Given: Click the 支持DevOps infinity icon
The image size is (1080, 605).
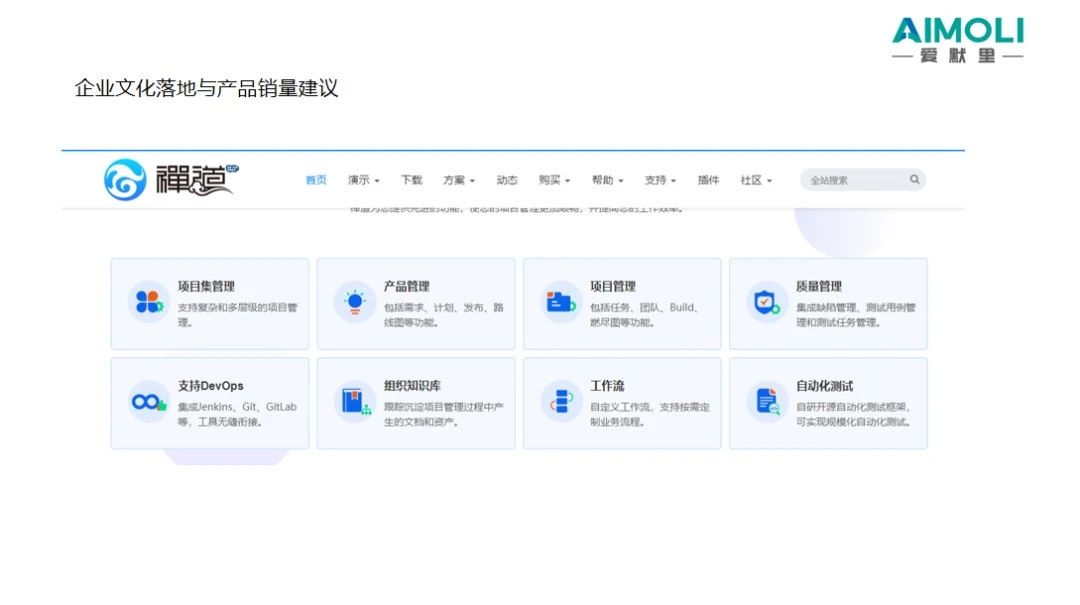Looking at the screenshot, I should 148,402.
